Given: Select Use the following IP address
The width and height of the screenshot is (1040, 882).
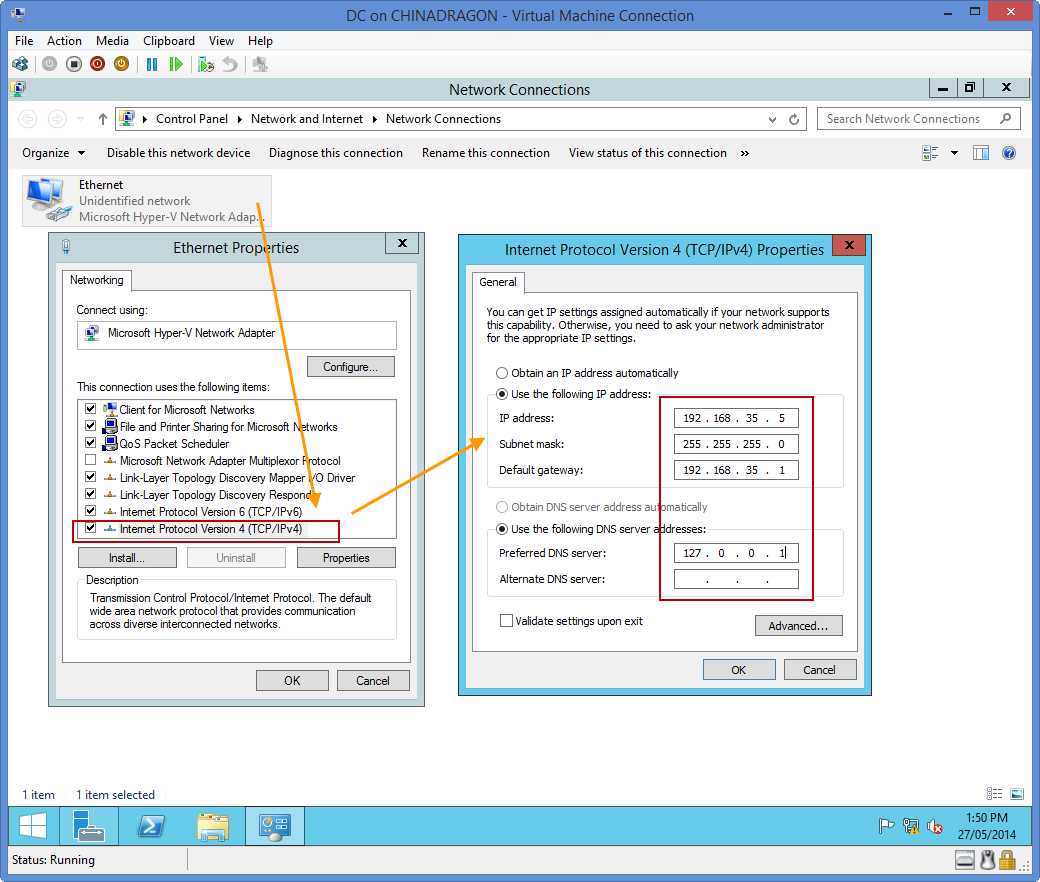Looking at the screenshot, I should 502,394.
